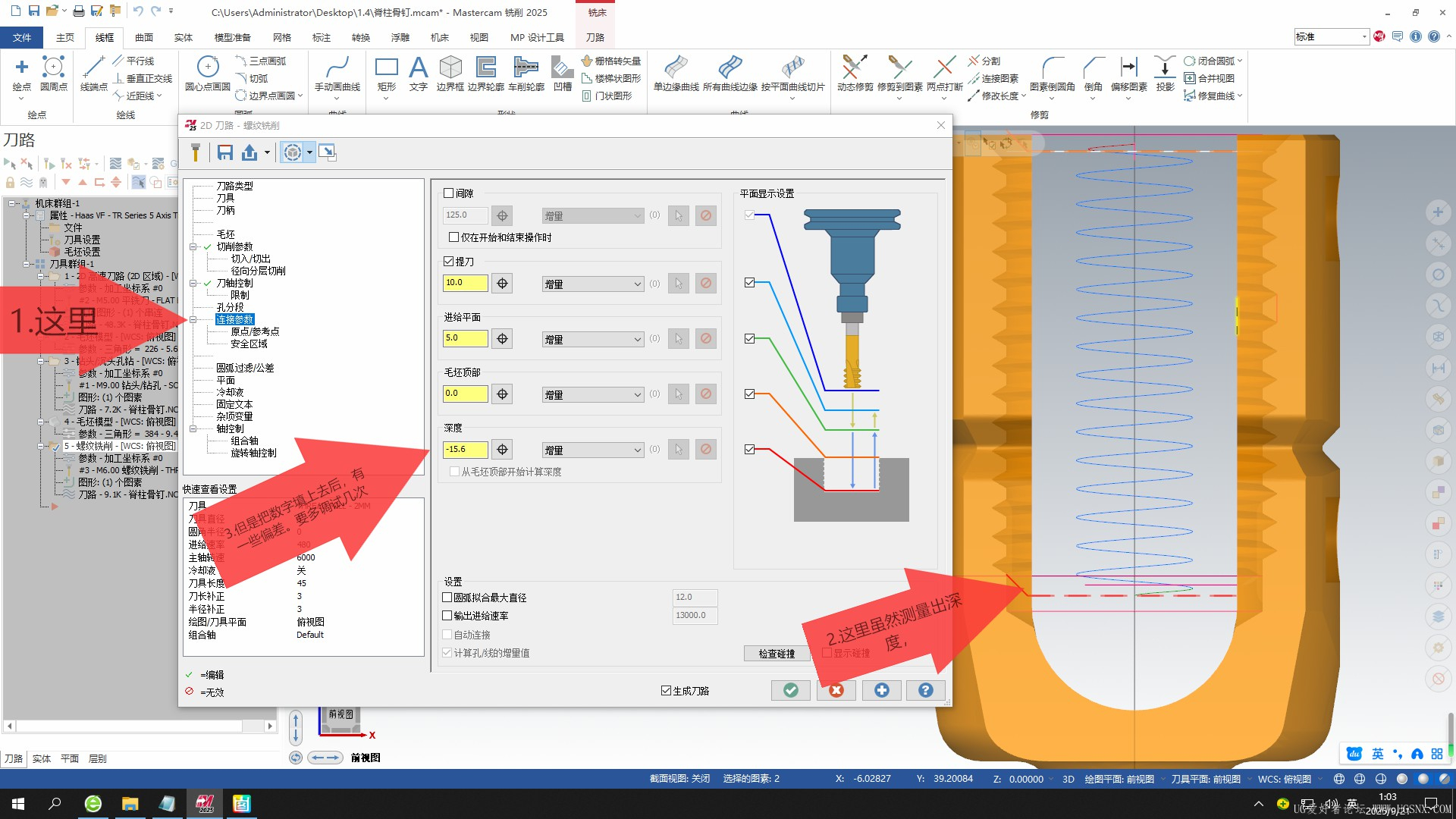Enable the clearance (间隙) checkbox

449,193
